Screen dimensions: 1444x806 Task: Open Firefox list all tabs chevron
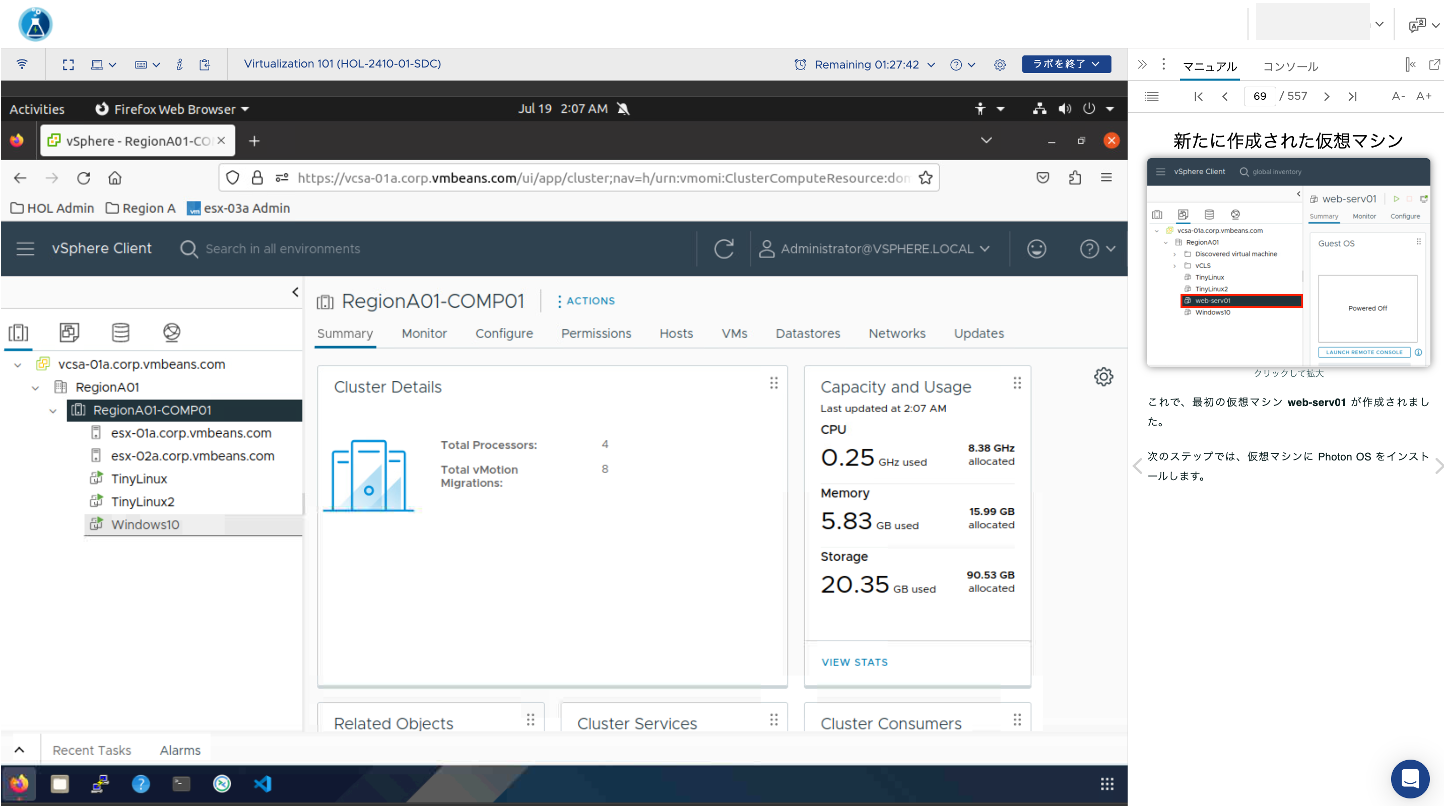(x=986, y=141)
